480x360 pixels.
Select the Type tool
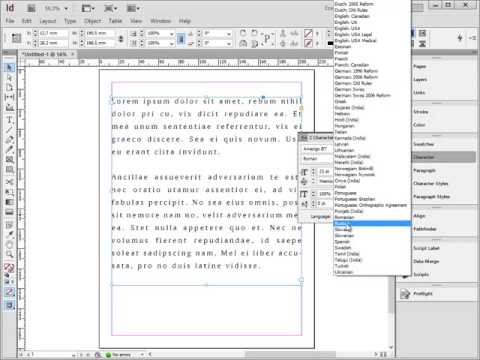coord(9,120)
